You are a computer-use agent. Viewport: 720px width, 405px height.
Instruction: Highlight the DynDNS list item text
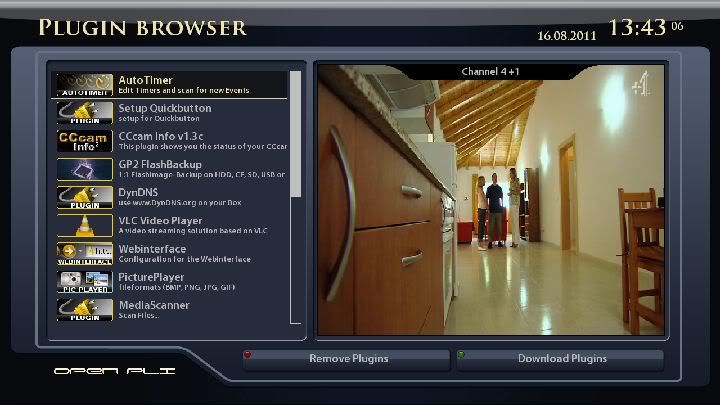coord(139,192)
